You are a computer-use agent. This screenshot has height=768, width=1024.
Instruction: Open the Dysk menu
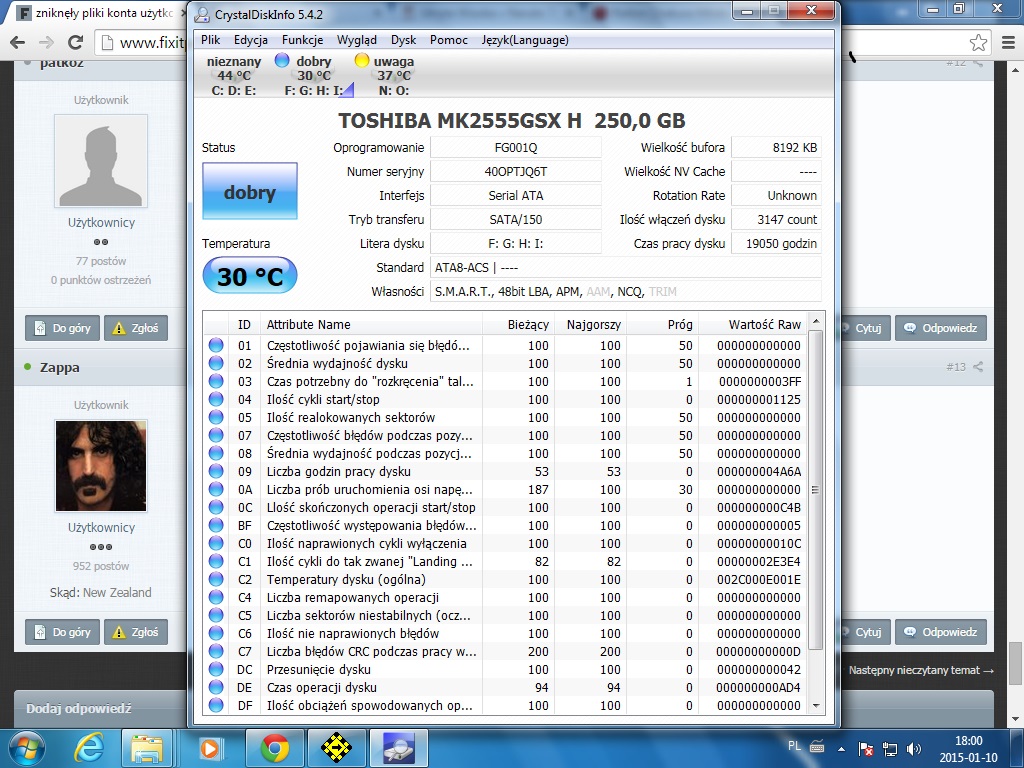404,40
